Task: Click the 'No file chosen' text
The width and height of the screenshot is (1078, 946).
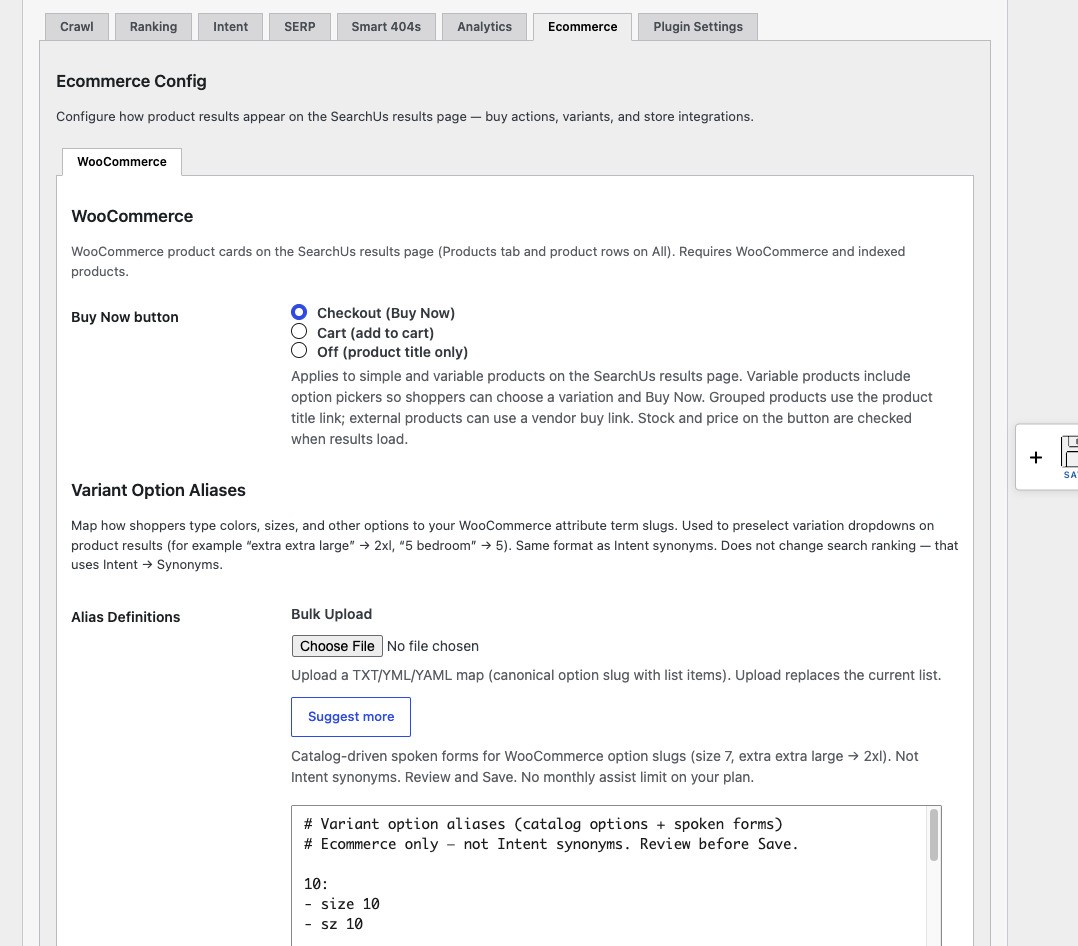Action: point(432,646)
